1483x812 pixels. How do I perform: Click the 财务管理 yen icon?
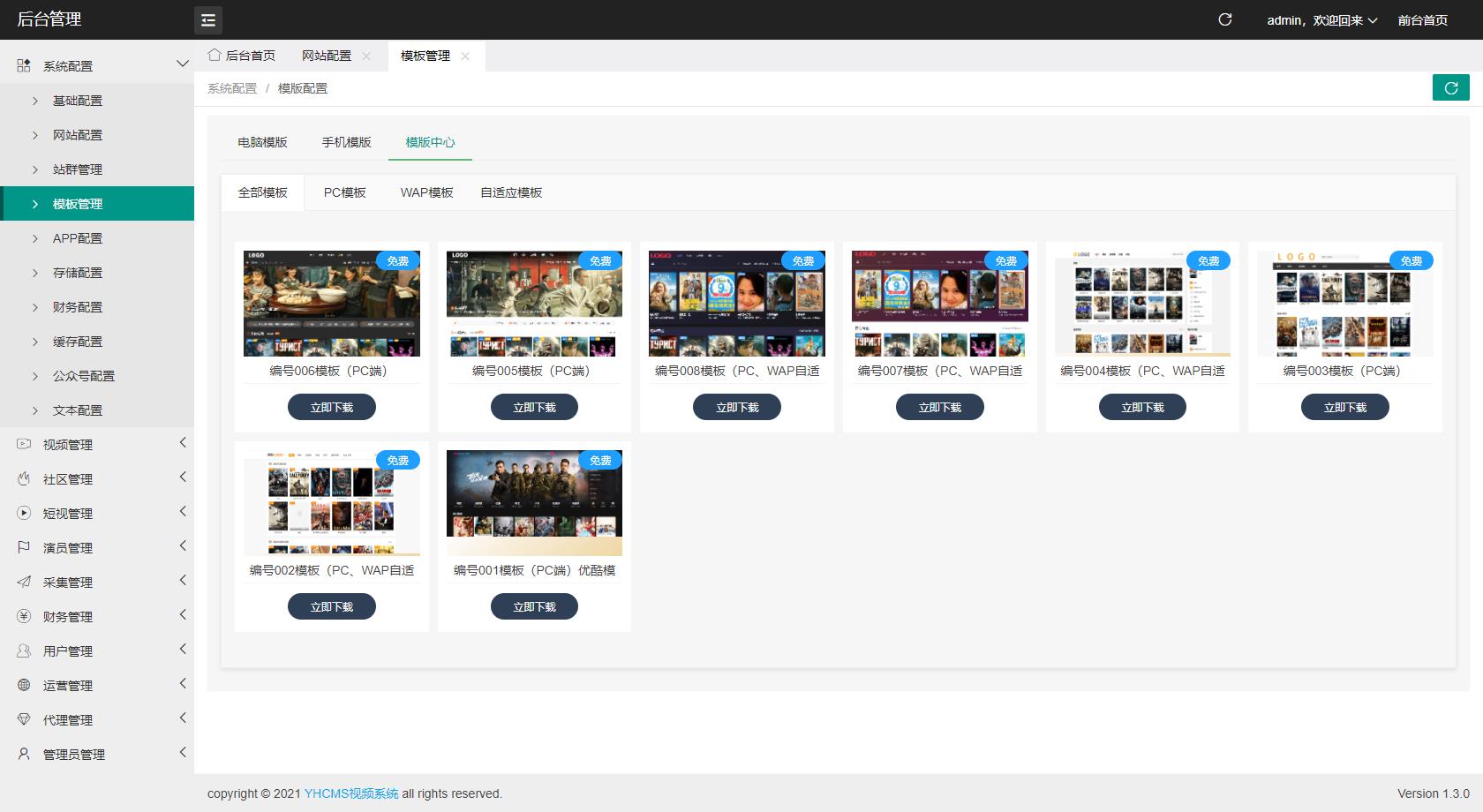pos(24,616)
